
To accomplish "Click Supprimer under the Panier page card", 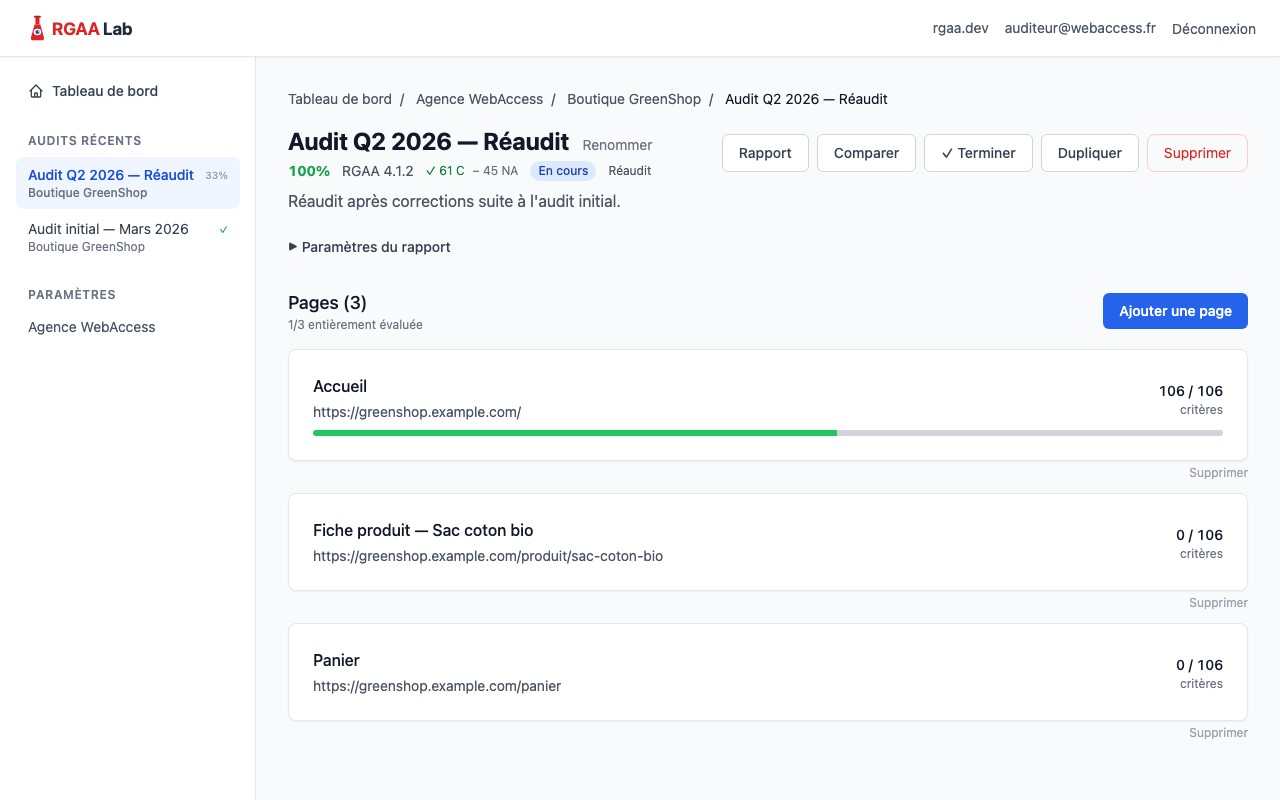I will click(1218, 732).
